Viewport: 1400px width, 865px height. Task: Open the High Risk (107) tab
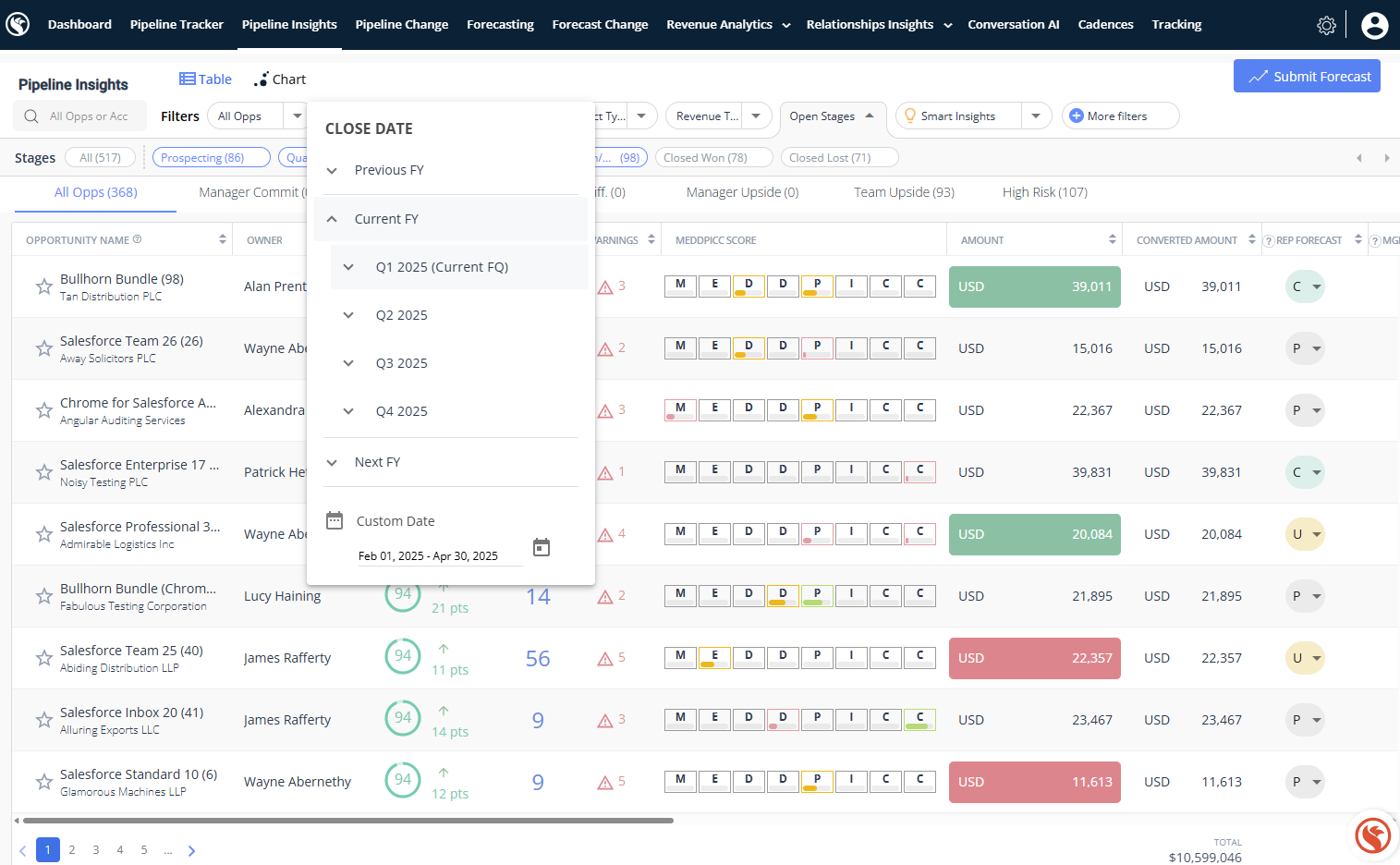pyautogui.click(x=1044, y=192)
